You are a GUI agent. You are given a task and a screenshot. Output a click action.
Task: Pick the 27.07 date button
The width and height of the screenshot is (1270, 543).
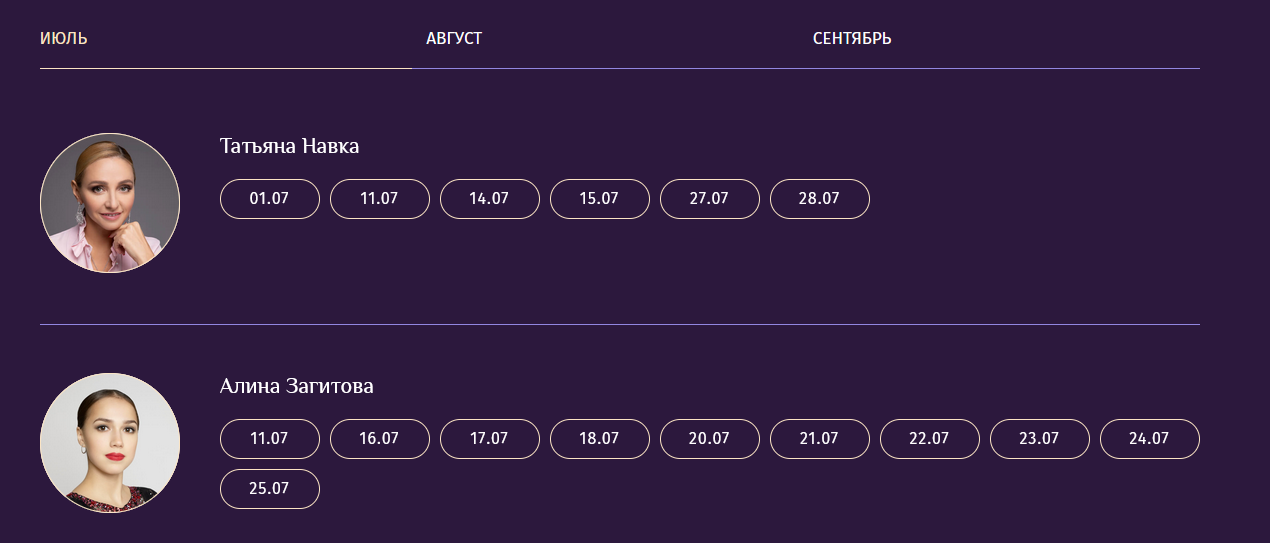(709, 199)
